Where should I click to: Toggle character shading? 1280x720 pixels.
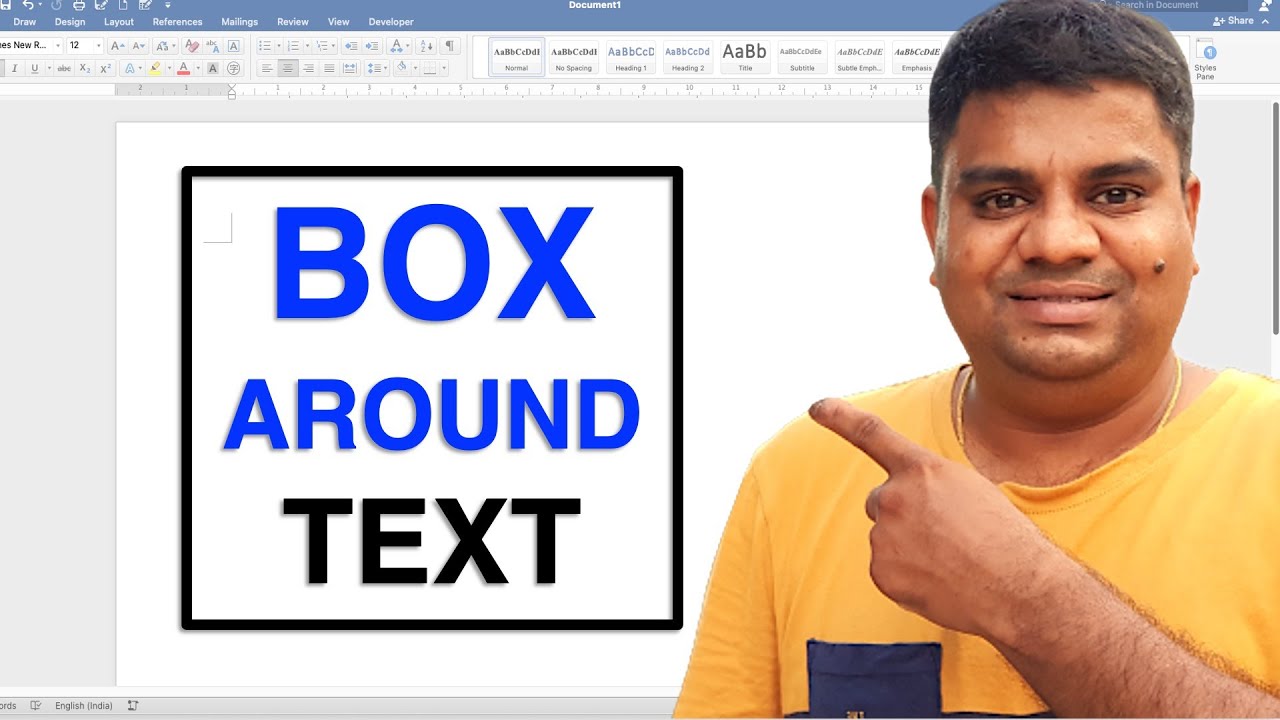click(x=213, y=68)
